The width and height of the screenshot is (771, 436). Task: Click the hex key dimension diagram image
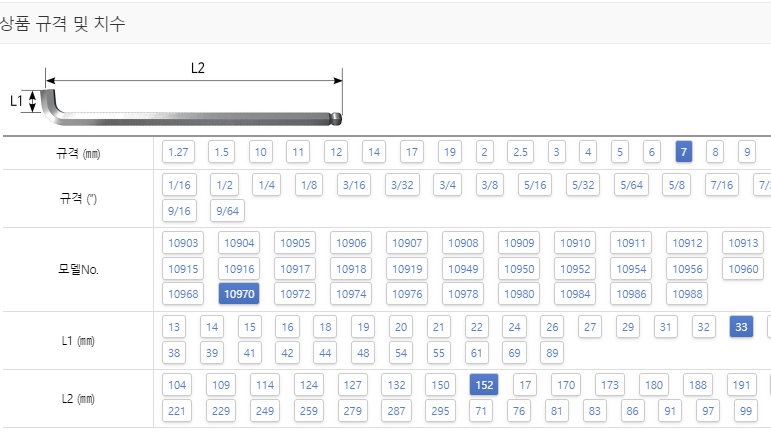pos(176,94)
